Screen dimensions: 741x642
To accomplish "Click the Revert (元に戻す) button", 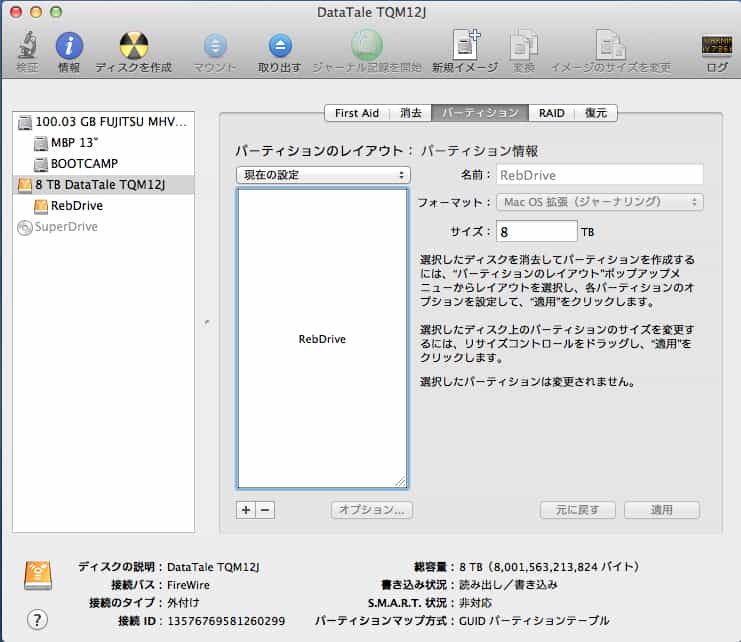I will 577,510.
